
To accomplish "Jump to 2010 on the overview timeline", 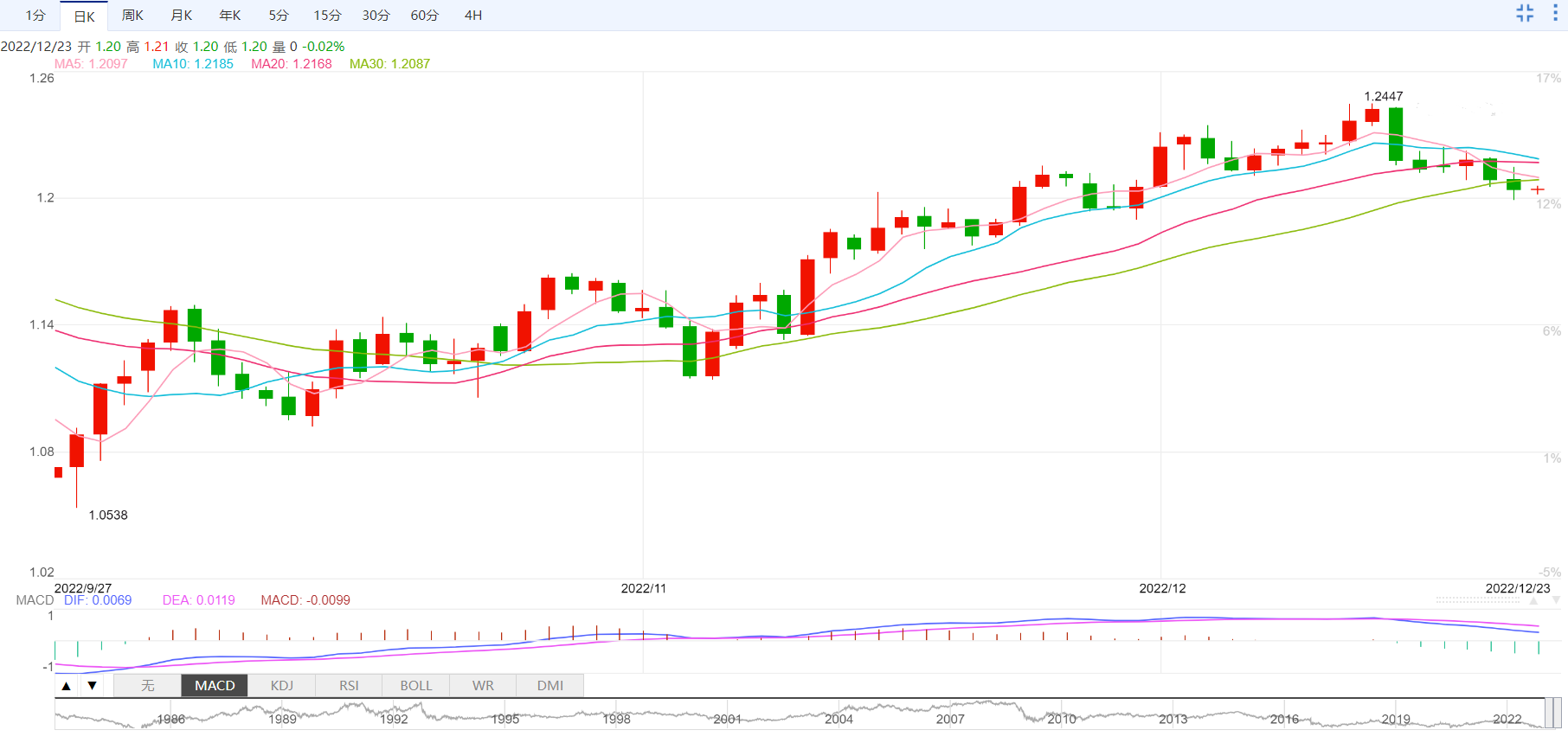I will pyautogui.click(x=1062, y=720).
